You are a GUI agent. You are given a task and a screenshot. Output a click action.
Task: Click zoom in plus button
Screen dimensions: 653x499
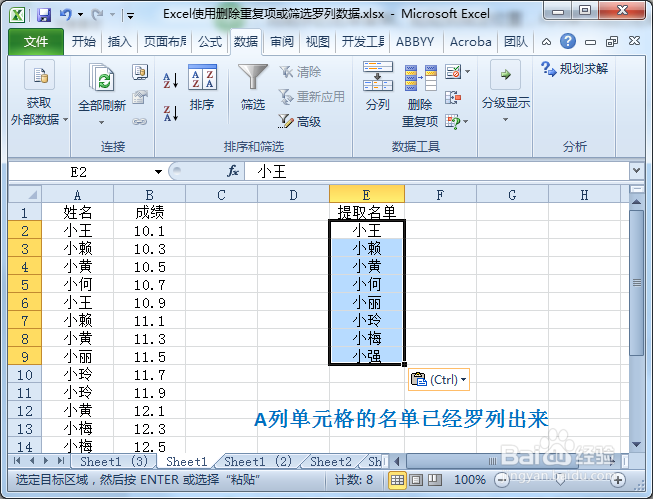618,480
